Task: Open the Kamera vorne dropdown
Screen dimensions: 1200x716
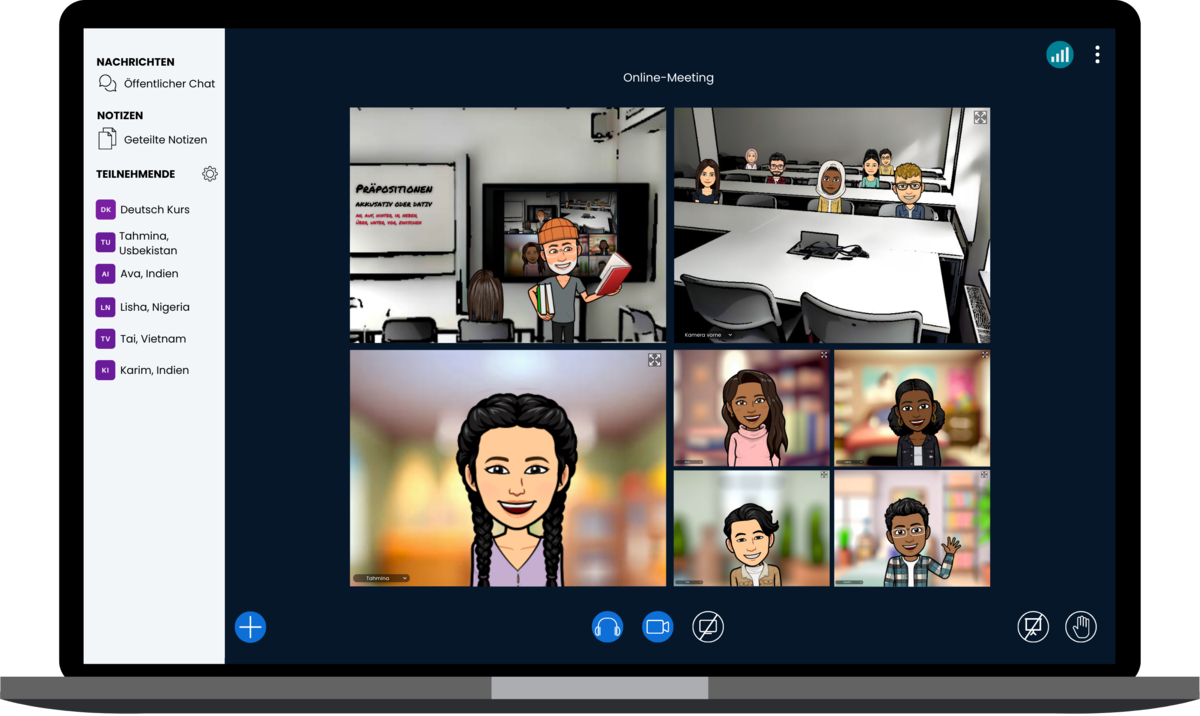Action: coord(708,335)
